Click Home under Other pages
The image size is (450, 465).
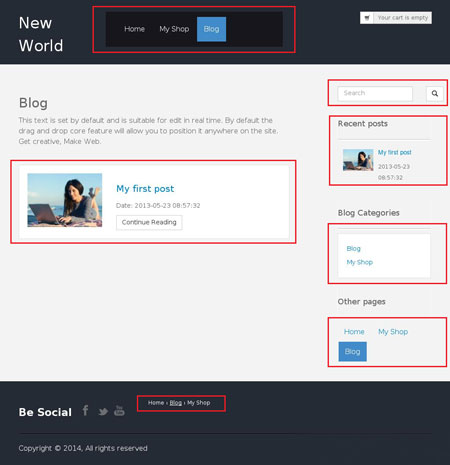tap(354, 332)
